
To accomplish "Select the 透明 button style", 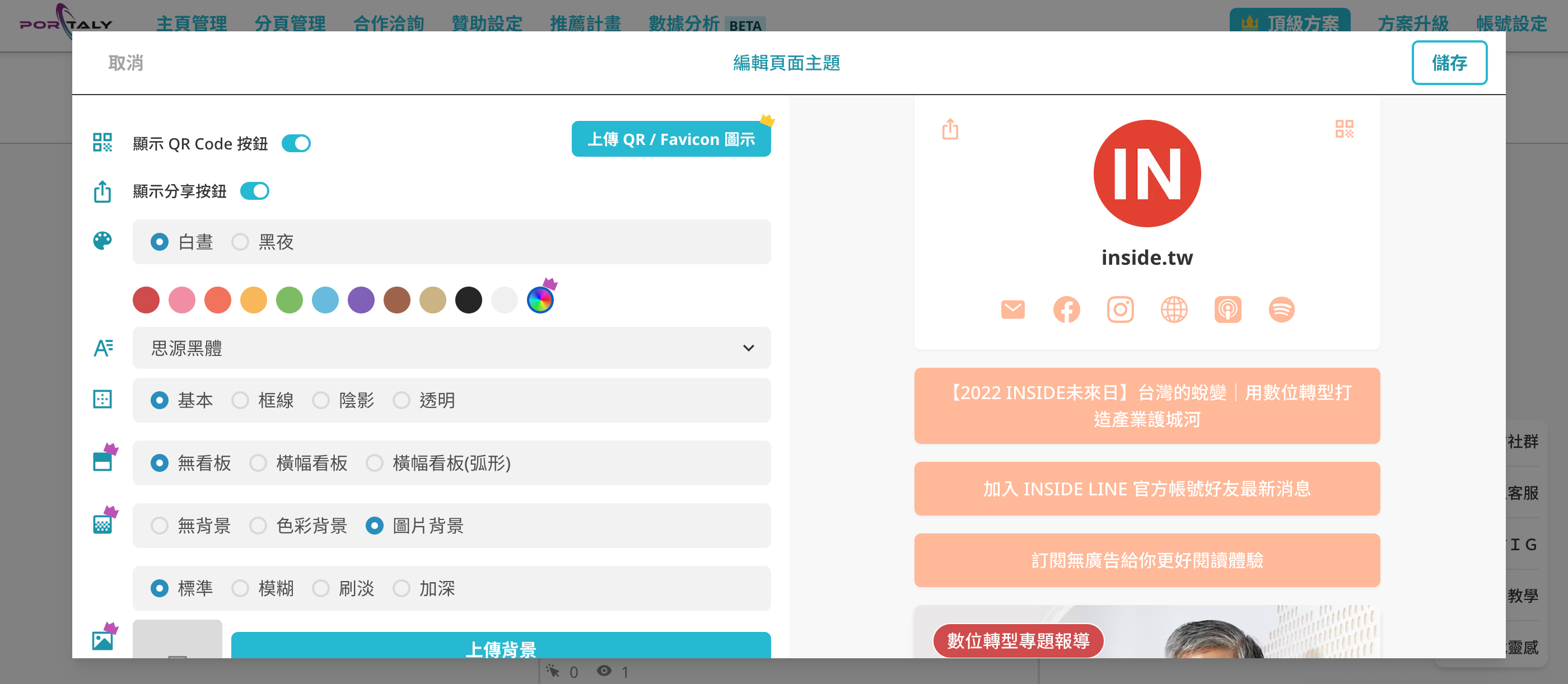I will (424, 400).
